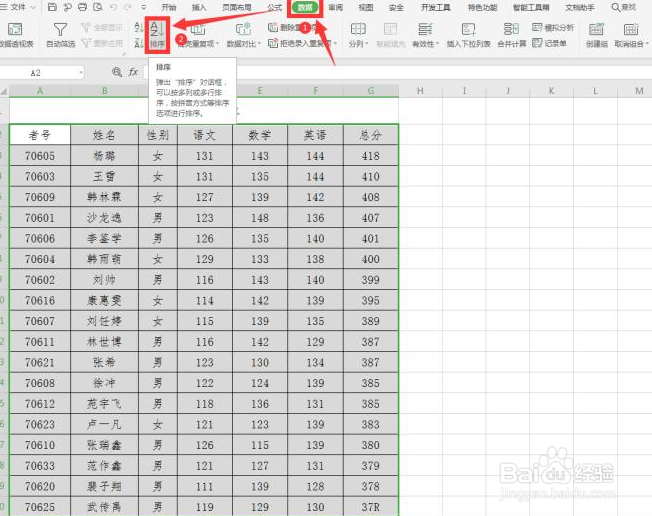Open 记录单 record form
652x516 pixels.
[549, 43]
